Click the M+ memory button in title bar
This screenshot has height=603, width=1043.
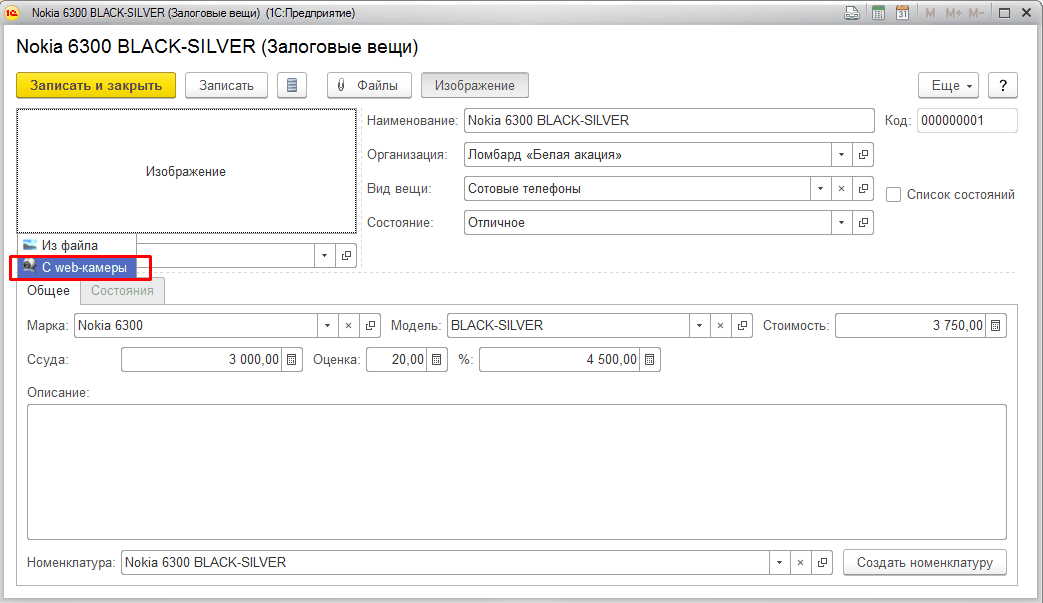[x=953, y=13]
